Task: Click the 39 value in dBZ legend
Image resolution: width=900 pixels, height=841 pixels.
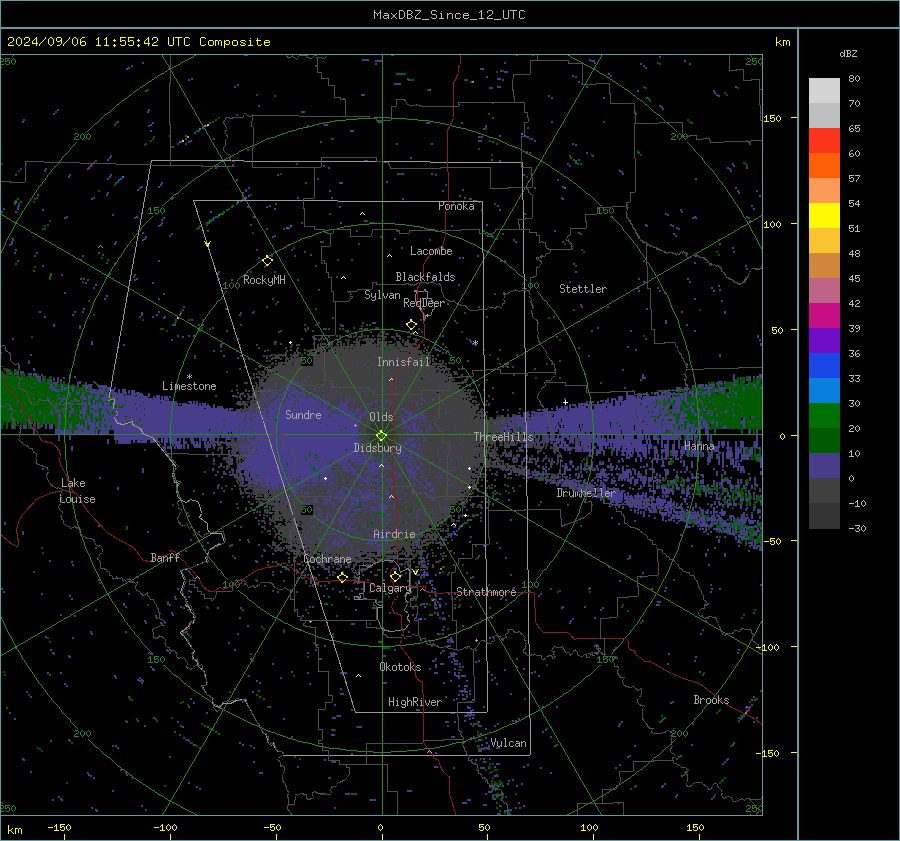Action: coord(854,328)
